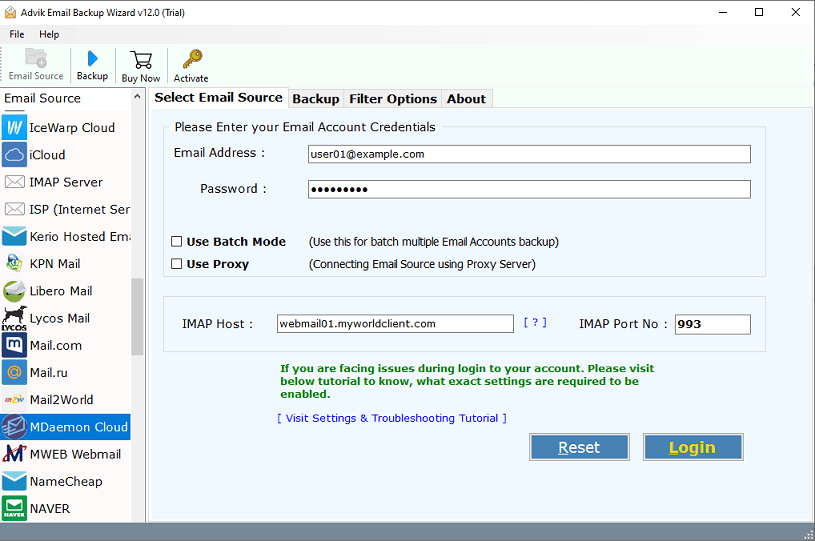Choose the ISP envelope icon
The width and height of the screenshot is (815, 541).
click(x=14, y=209)
